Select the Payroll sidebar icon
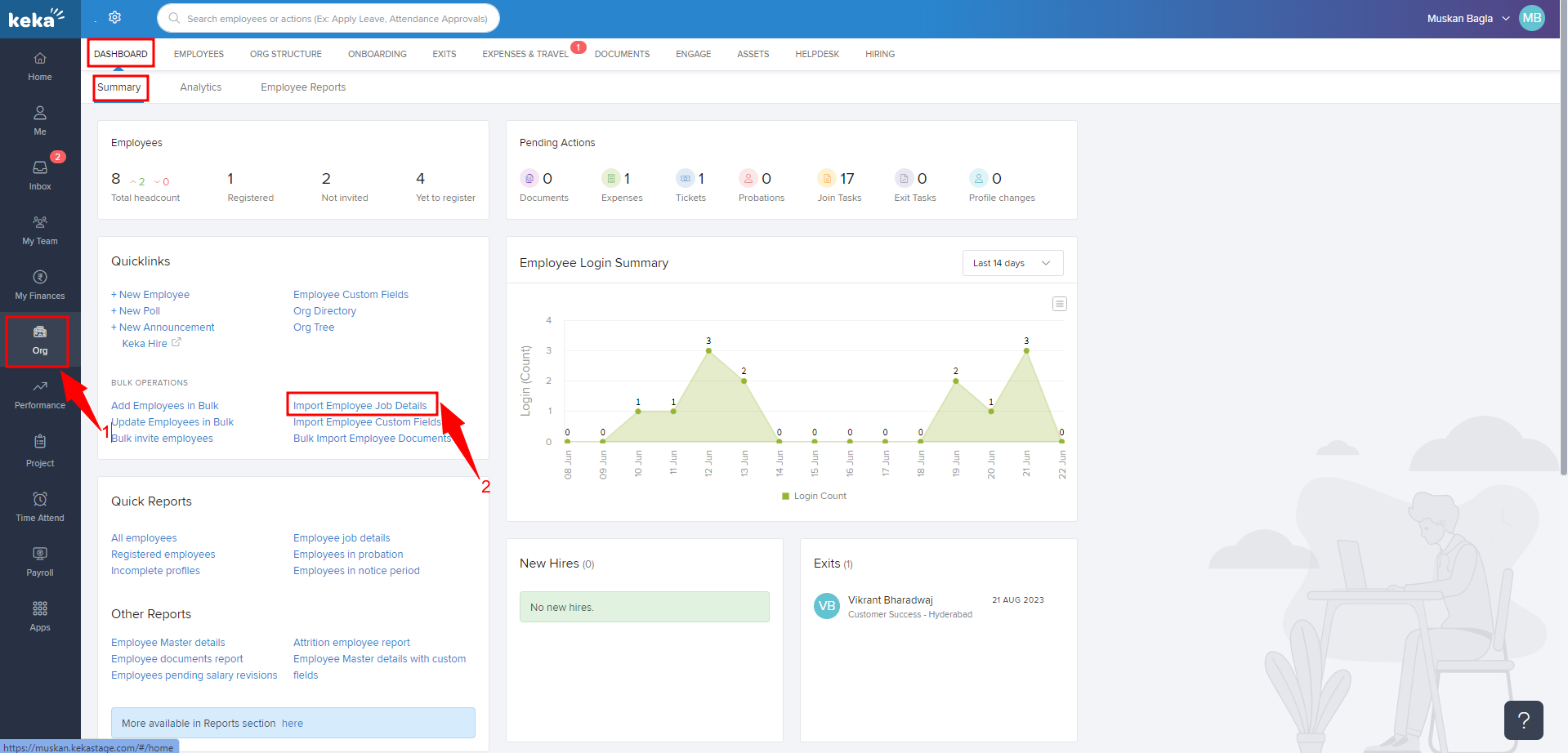 click(40, 561)
